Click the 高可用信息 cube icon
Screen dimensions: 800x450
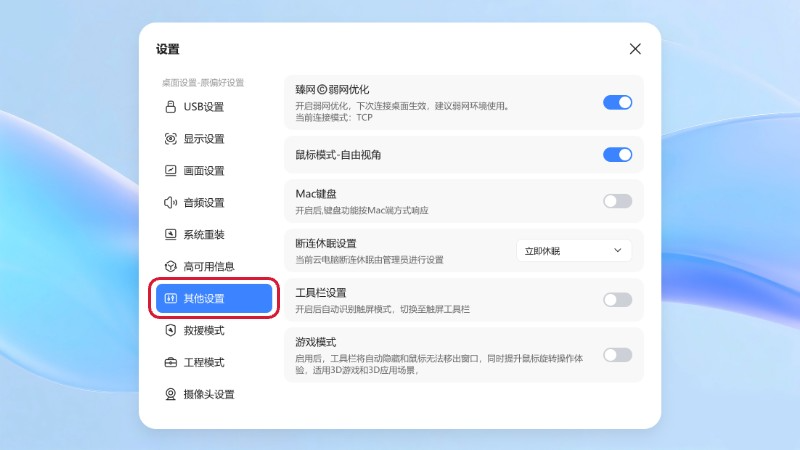(x=170, y=266)
